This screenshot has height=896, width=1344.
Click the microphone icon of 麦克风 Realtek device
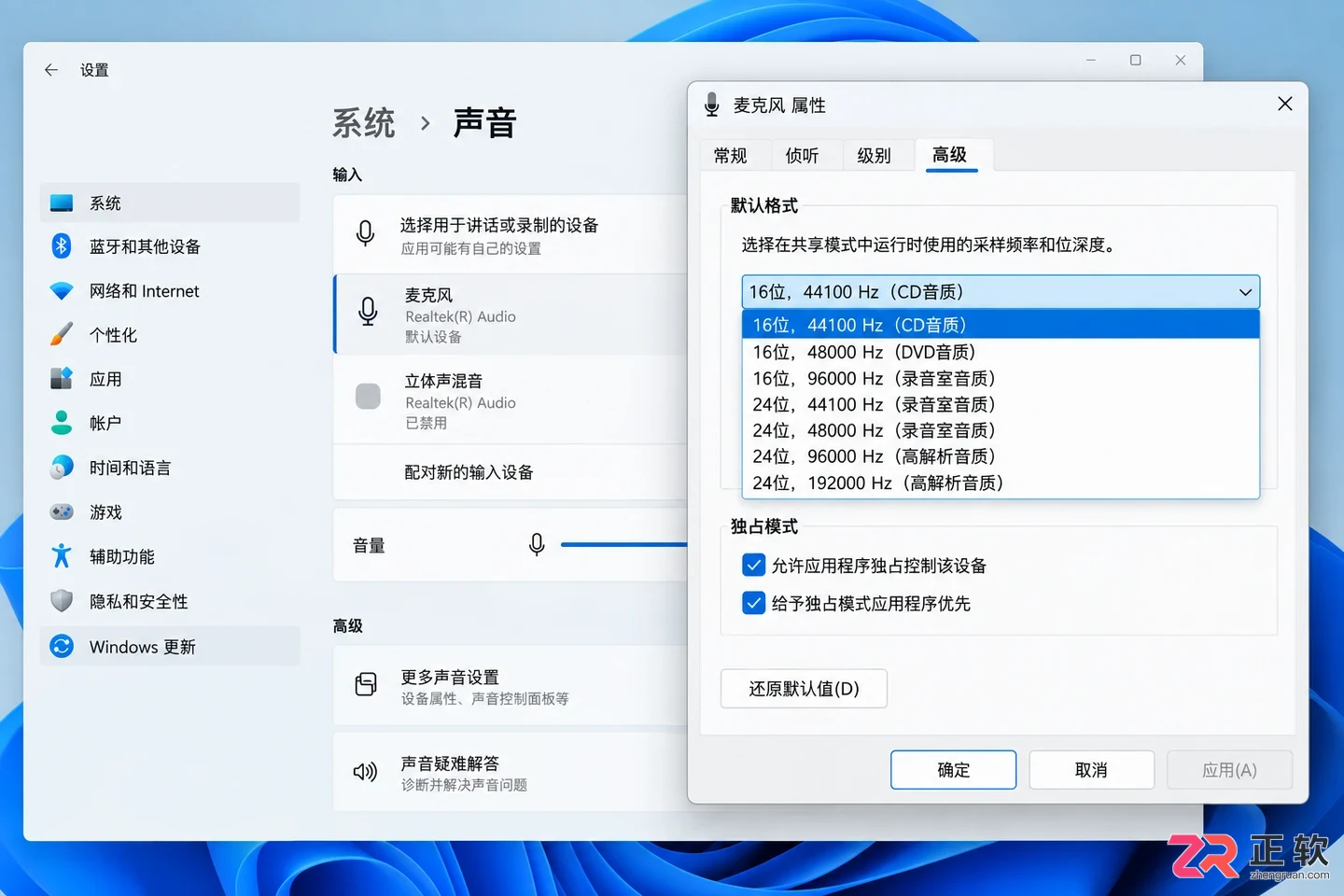point(369,312)
